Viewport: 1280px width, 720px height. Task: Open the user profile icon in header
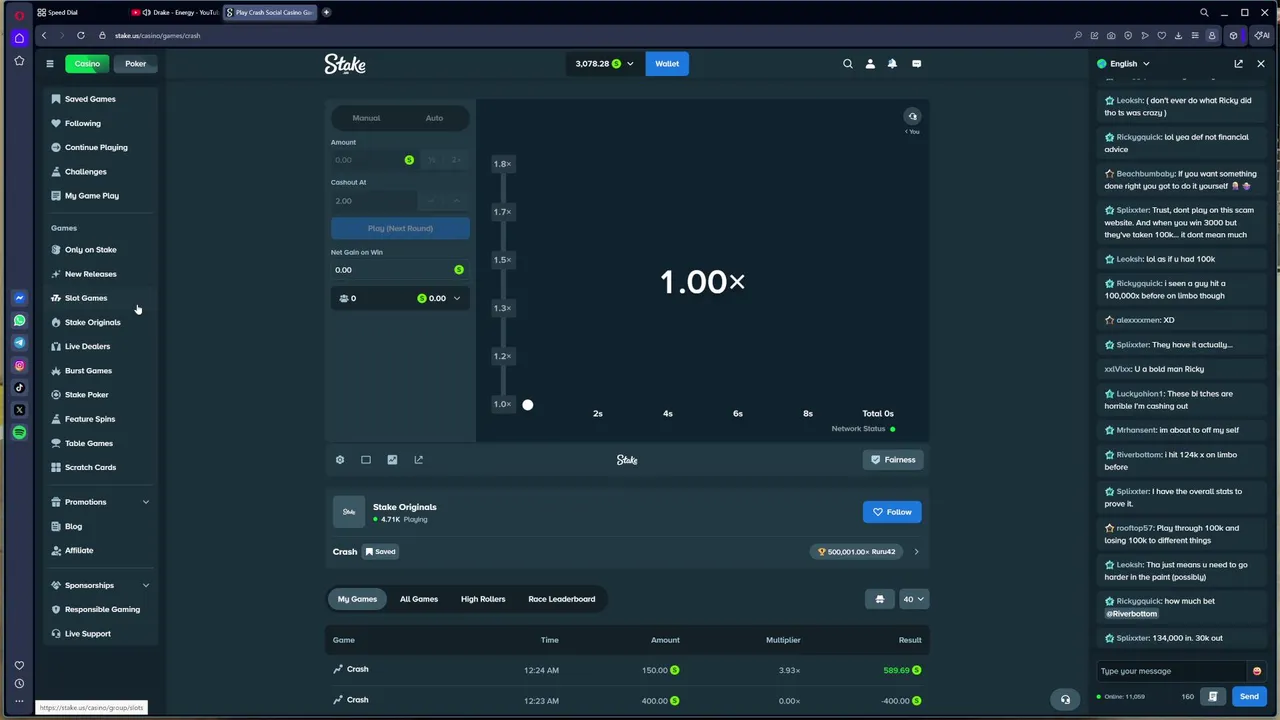(870, 63)
